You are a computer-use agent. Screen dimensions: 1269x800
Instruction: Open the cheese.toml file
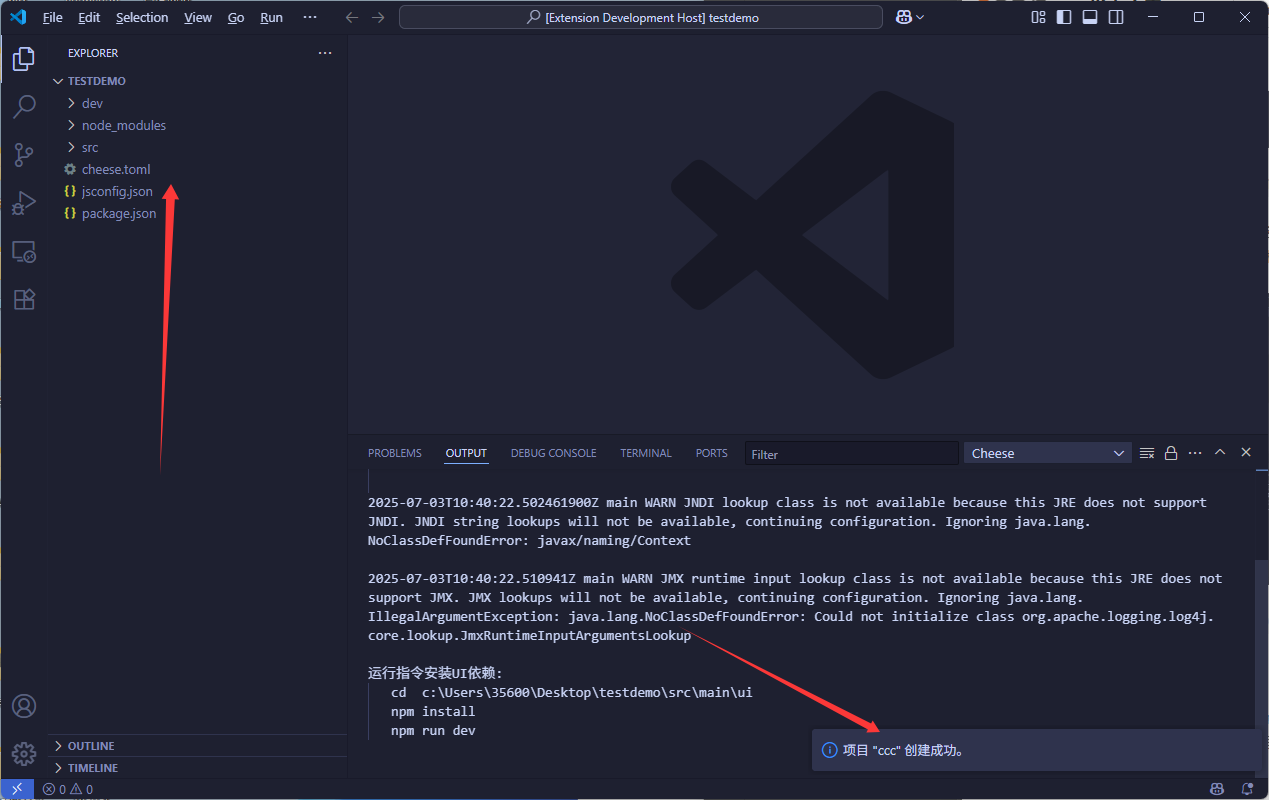(197, 169)
